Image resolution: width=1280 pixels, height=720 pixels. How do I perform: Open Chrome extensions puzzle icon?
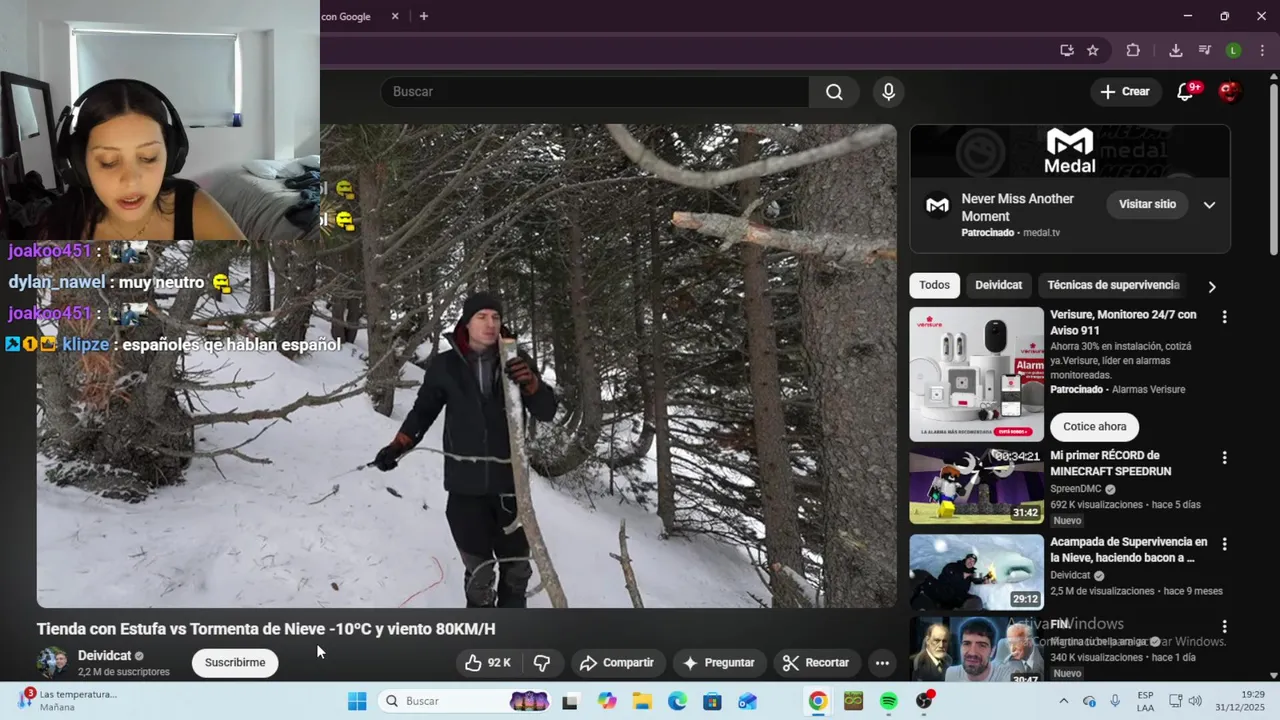1133,50
